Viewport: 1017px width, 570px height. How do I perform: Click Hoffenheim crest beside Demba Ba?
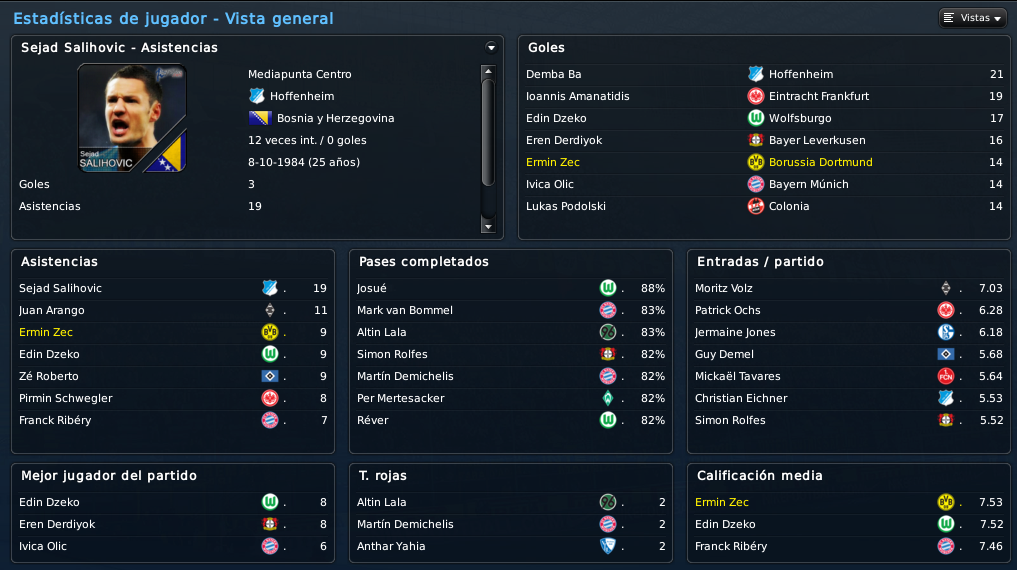point(755,74)
